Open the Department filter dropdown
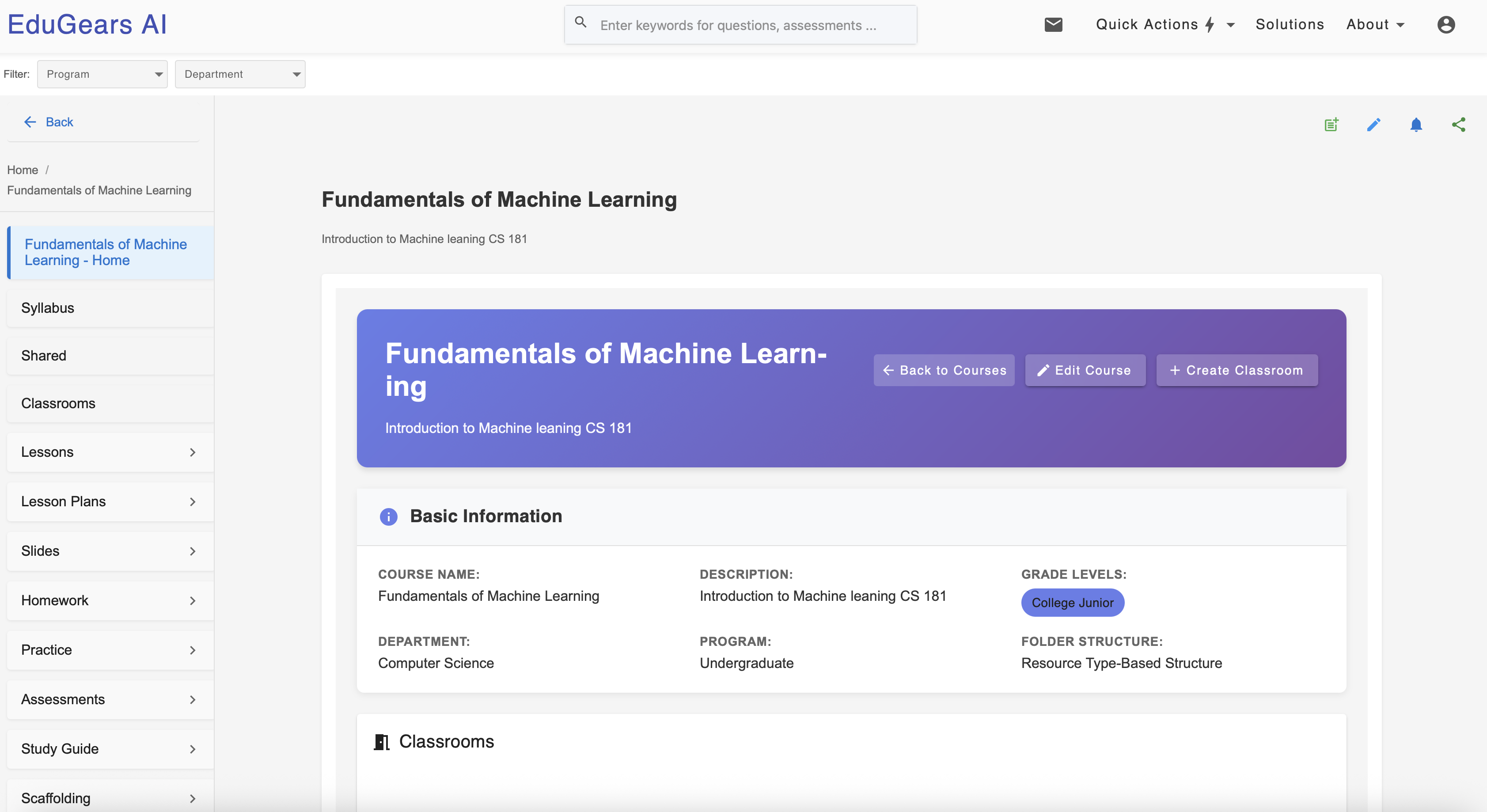 pos(240,74)
